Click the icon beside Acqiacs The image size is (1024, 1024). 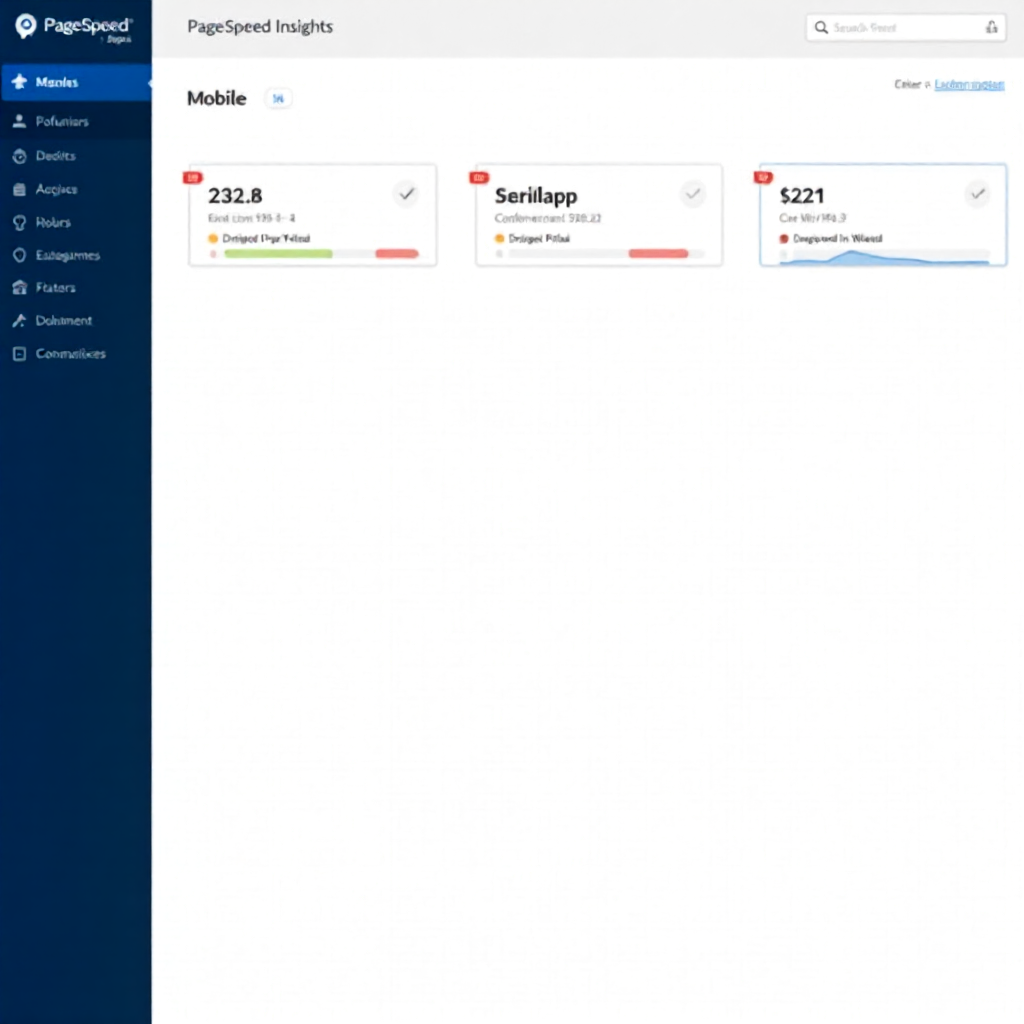pos(20,189)
